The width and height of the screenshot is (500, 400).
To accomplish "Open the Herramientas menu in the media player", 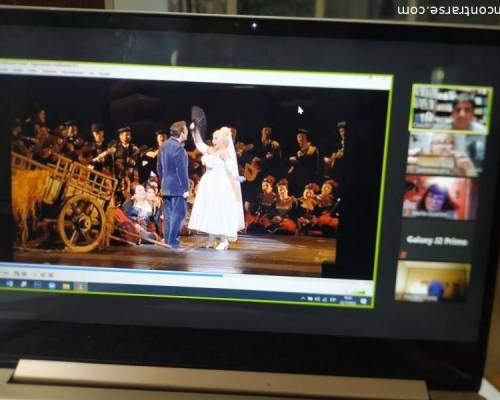I will click(72, 72).
